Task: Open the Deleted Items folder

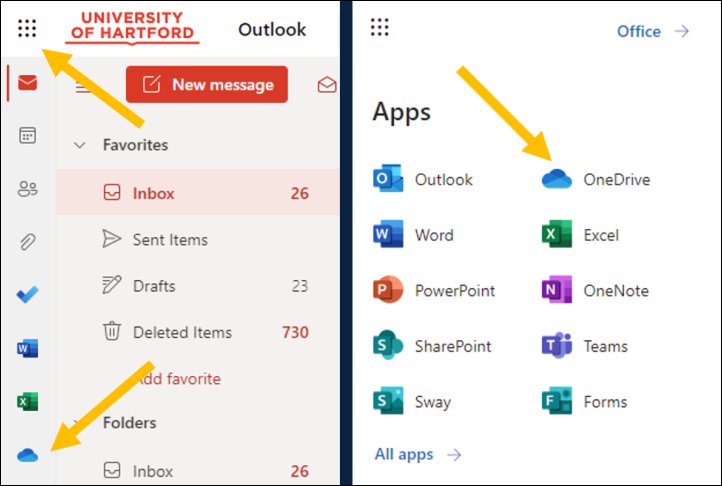Action: pos(198,332)
